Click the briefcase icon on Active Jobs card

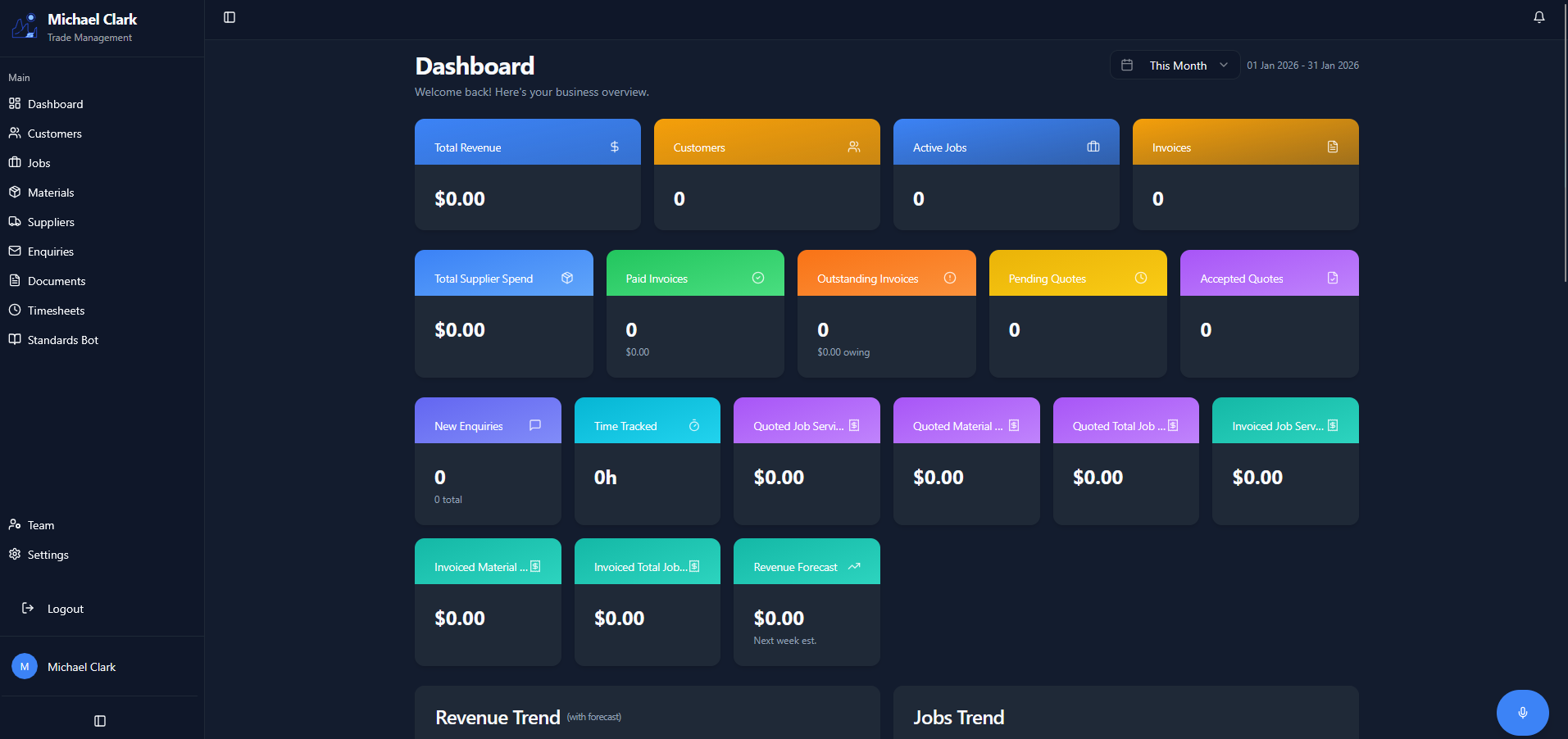(1093, 147)
